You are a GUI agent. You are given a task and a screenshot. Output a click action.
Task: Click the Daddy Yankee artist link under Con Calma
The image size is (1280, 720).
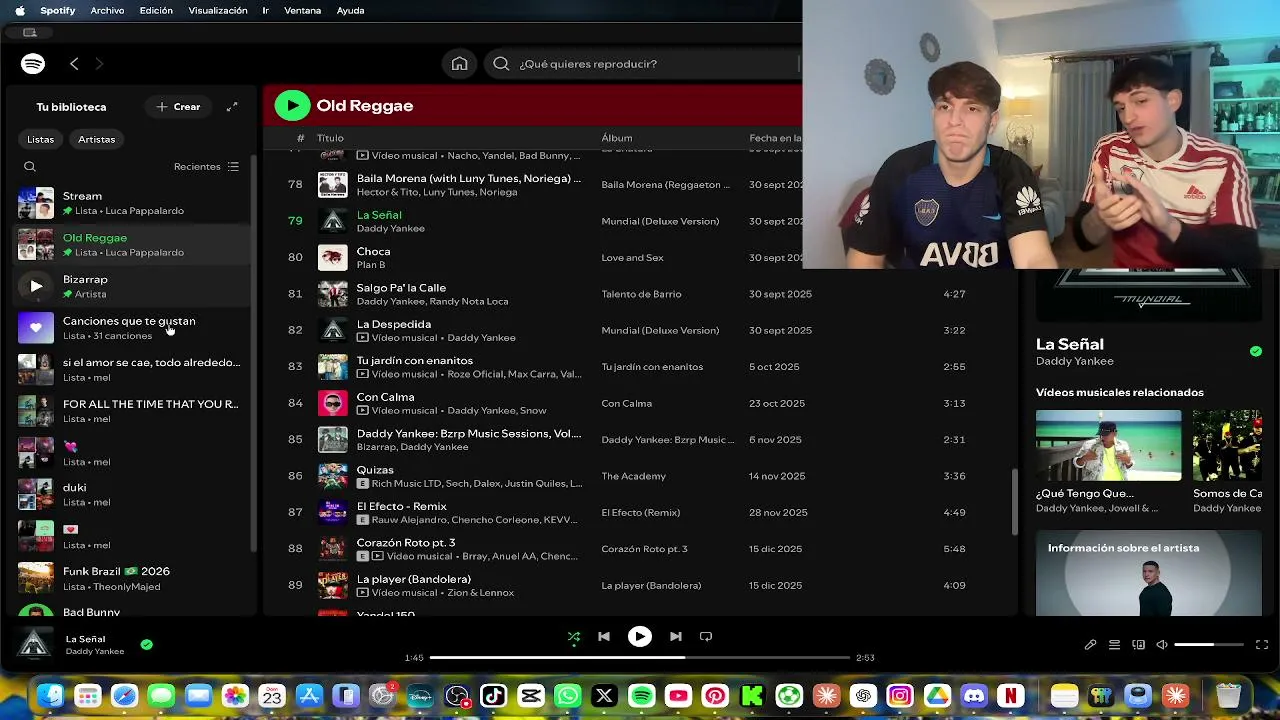pyautogui.click(x=482, y=410)
